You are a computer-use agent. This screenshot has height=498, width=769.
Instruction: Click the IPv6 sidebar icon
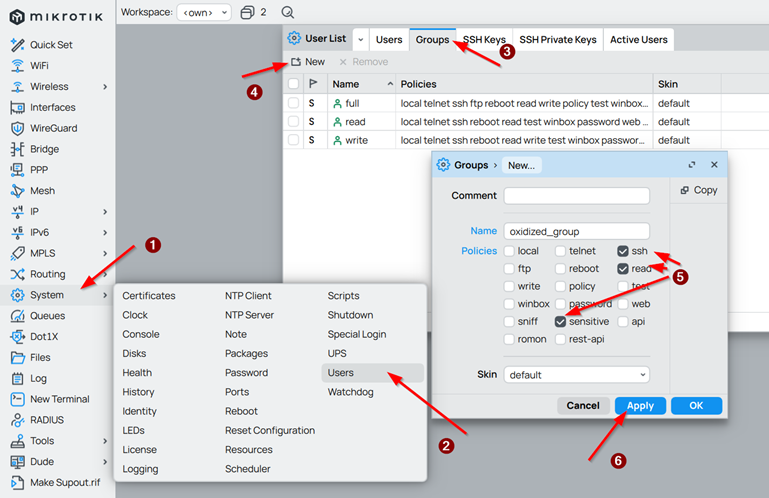pyautogui.click(x=18, y=233)
